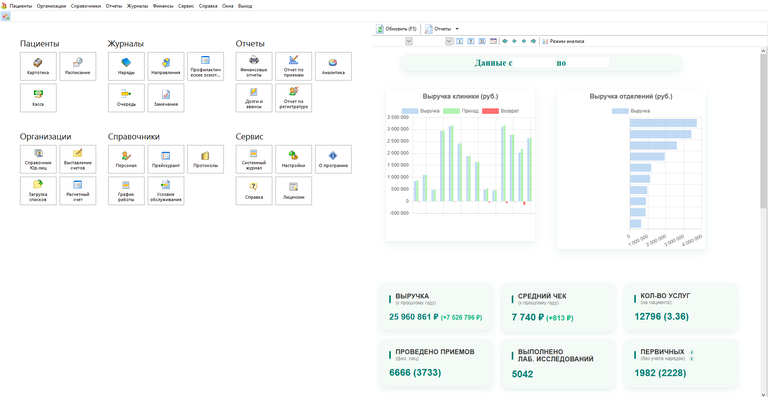Click the calendar period icon after 31
This screenshot has width=768, height=397.
pyautogui.click(x=493, y=41)
